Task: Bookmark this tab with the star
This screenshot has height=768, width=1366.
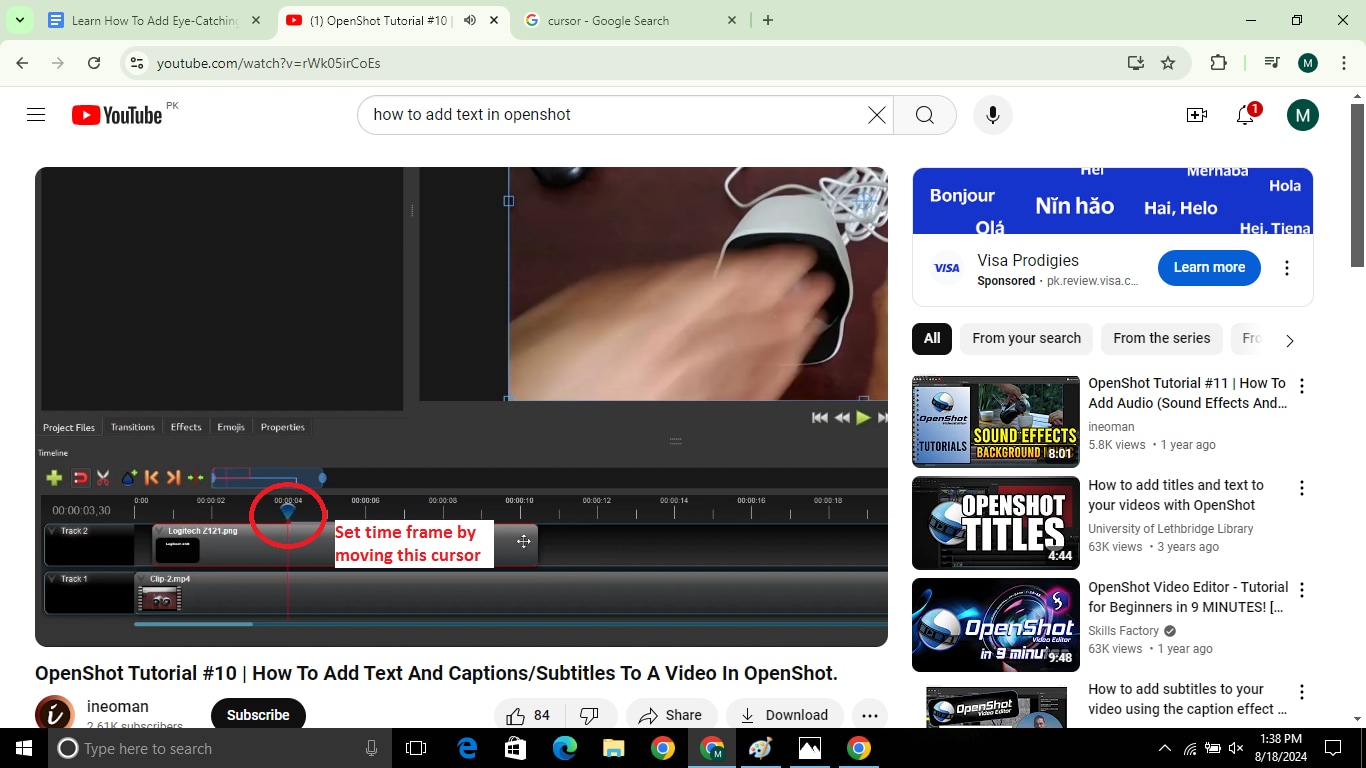Action: tap(1168, 63)
